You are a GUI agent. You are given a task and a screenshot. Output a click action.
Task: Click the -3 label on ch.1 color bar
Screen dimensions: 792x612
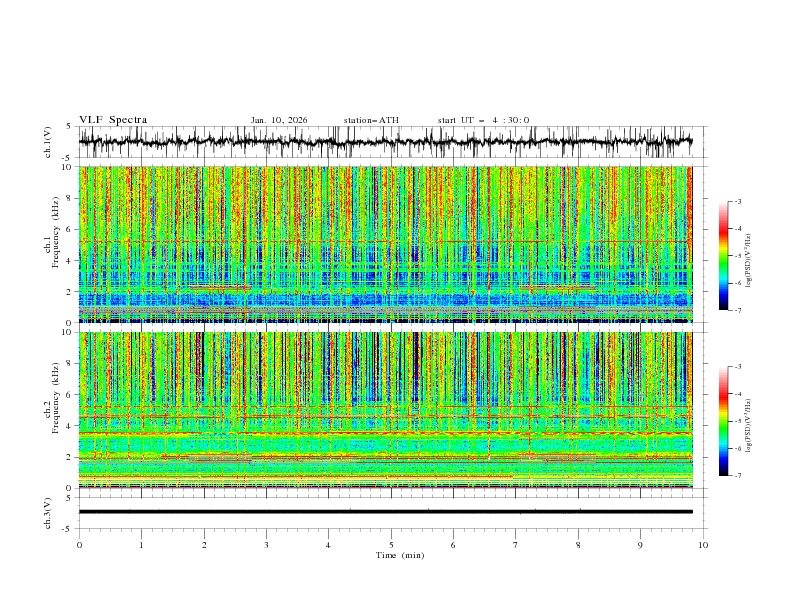pyautogui.click(x=738, y=201)
